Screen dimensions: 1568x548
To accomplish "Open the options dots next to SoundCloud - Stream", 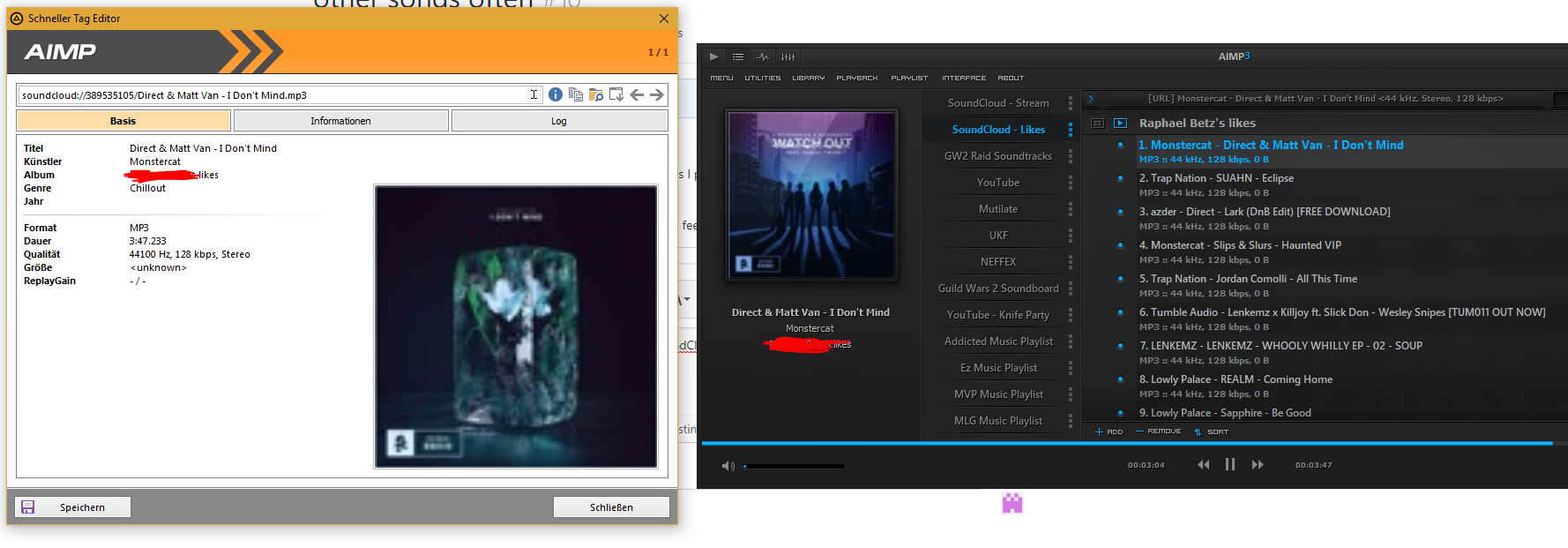I will click(1071, 103).
